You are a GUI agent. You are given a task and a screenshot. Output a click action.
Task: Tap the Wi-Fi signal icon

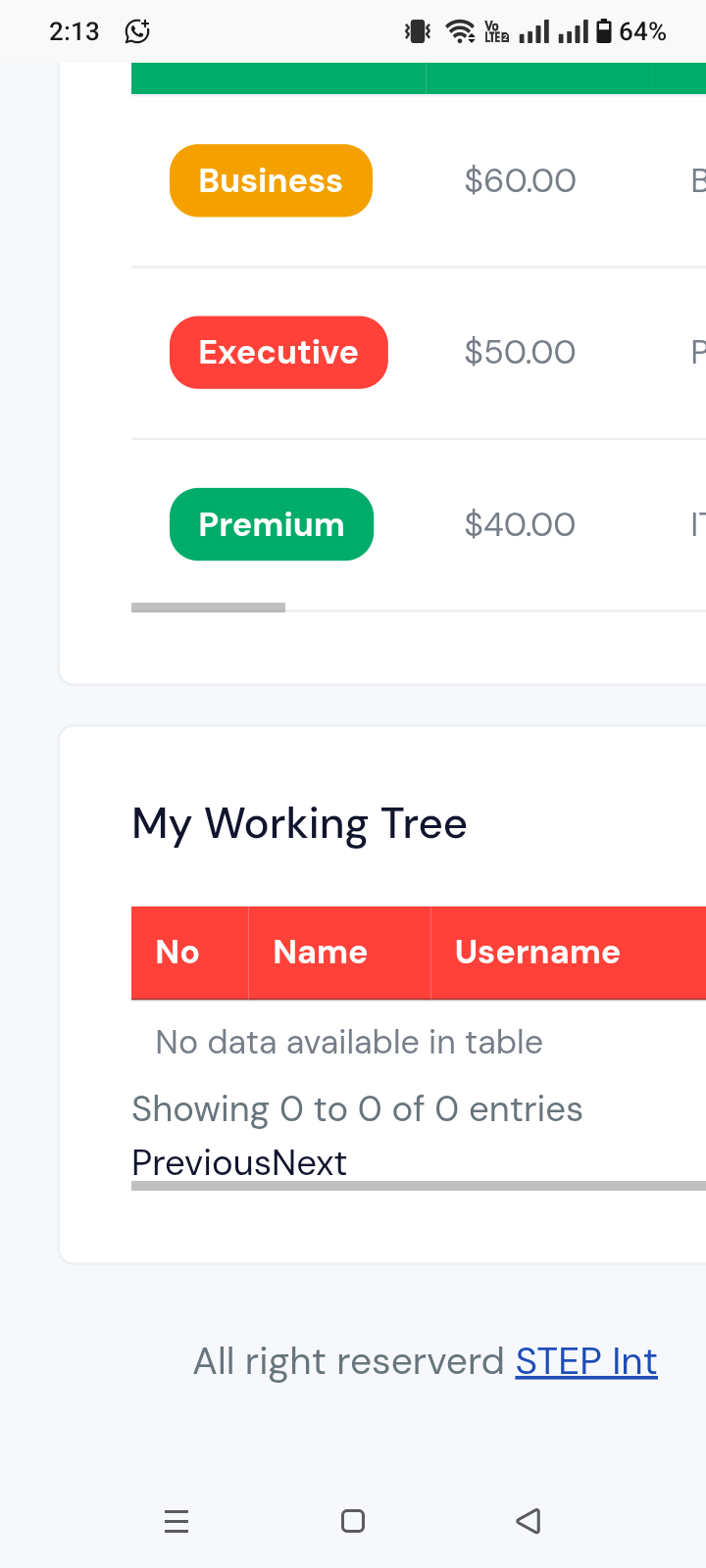[x=461, y=31]
